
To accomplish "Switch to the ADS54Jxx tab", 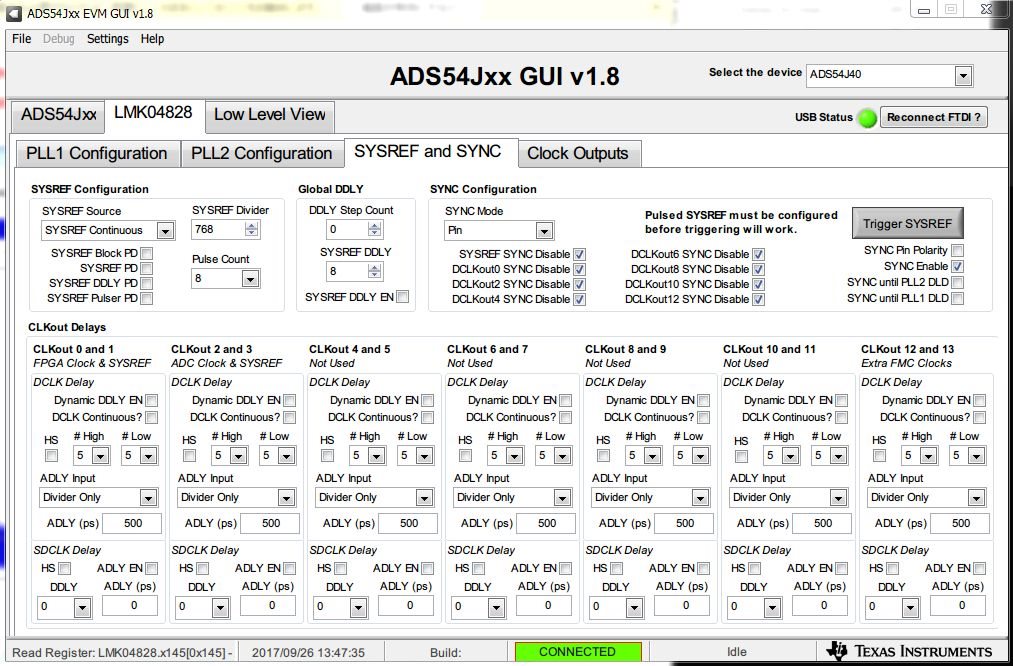I will pyautogui.click(x=58, y=115).
